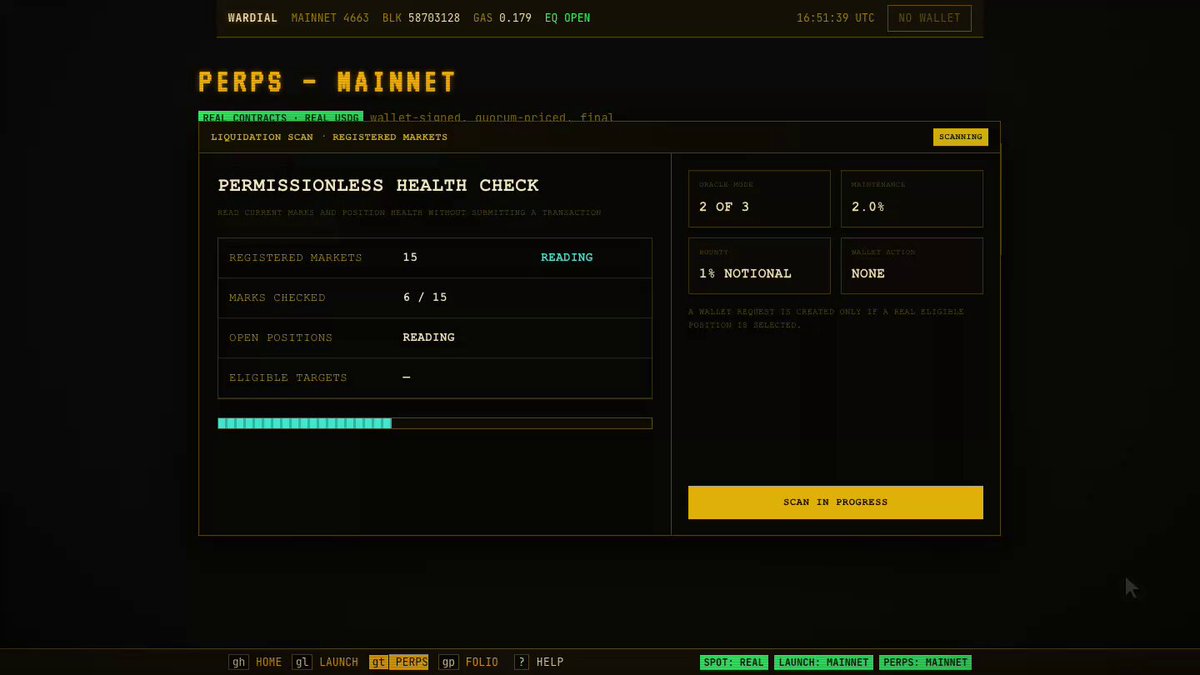Click the SCAN IN PROGRESS button

835,502
